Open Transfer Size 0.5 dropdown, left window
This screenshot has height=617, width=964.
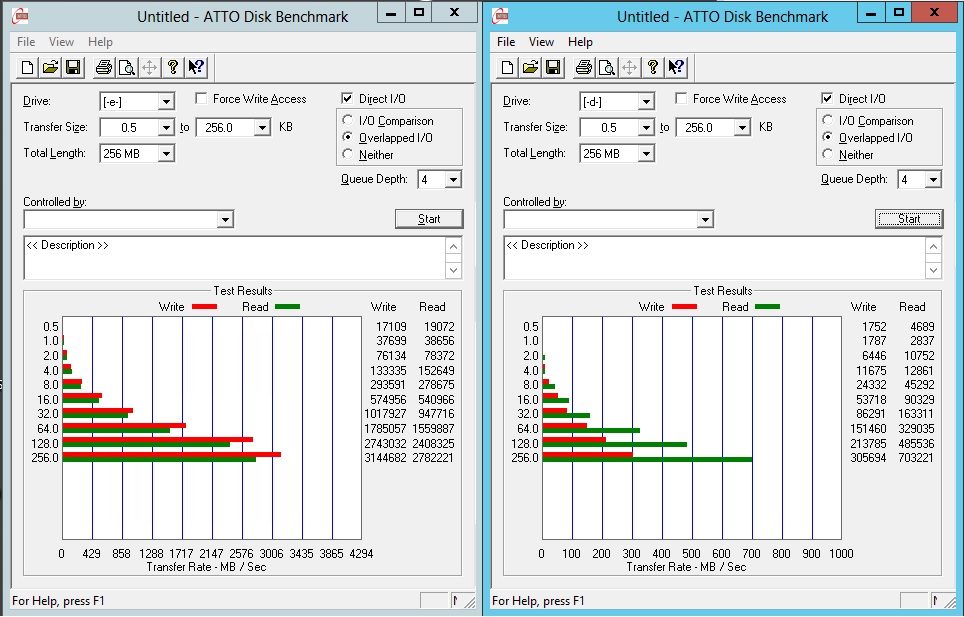(166, 127)
